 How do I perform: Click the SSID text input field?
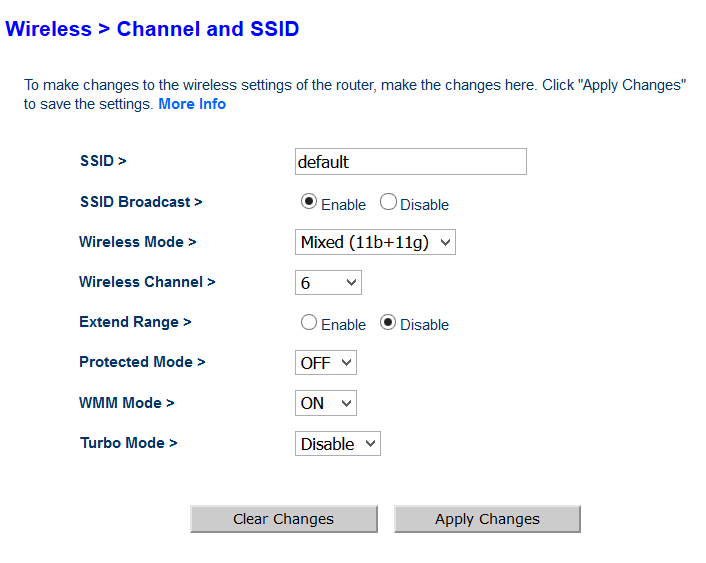tap(410, 162)
